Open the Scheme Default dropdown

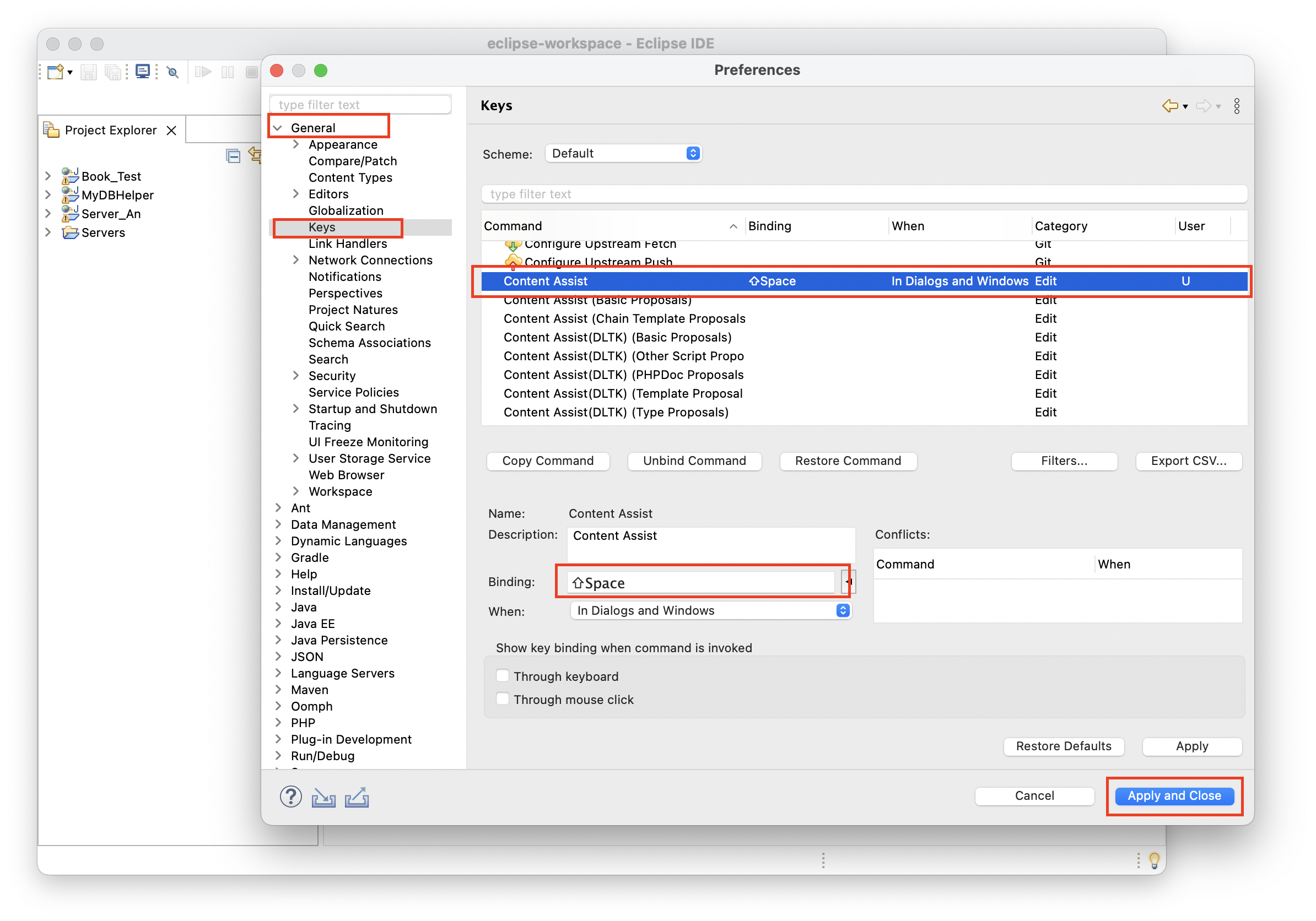(623, 154)
